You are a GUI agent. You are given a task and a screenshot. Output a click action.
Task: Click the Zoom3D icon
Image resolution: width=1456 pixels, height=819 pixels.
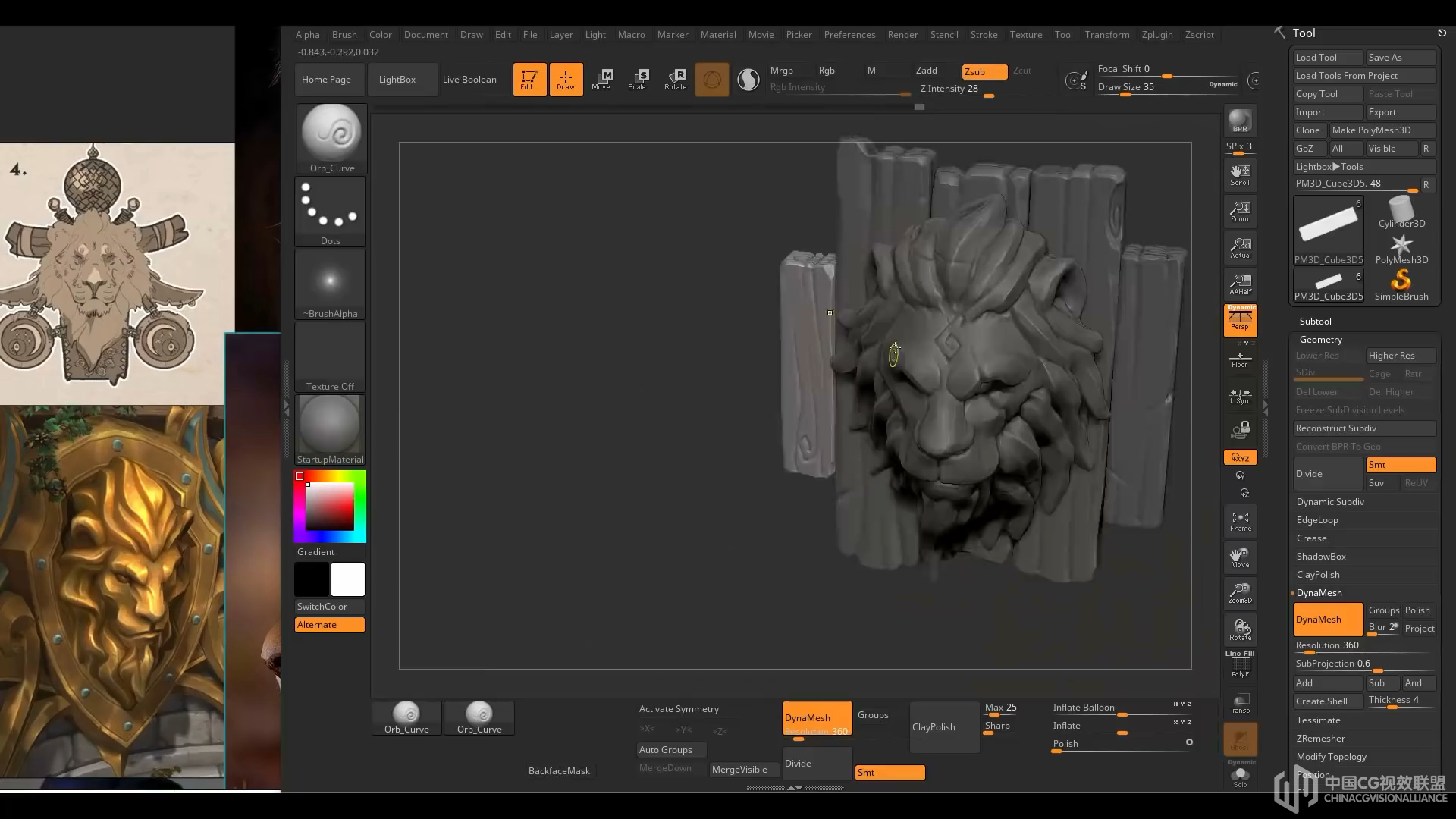pos(1240,594)
